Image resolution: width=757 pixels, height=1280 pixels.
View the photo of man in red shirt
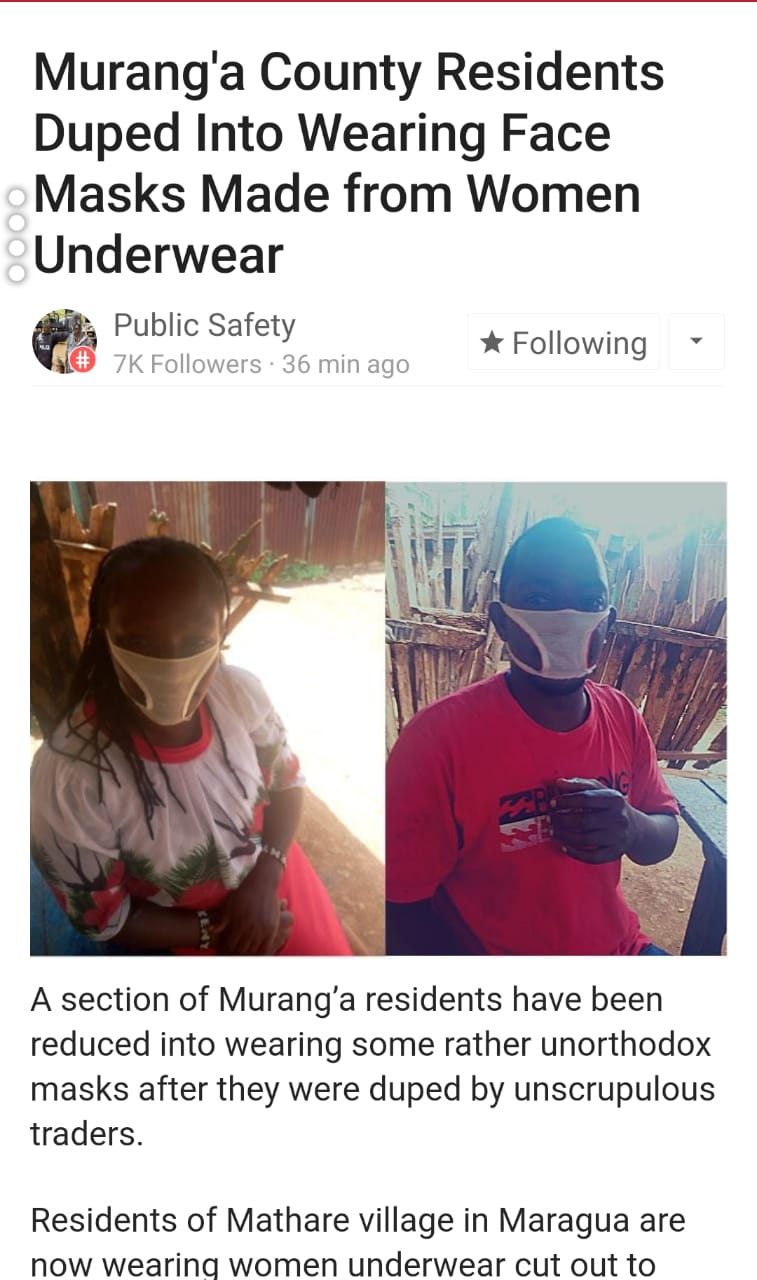pos(556,718)
